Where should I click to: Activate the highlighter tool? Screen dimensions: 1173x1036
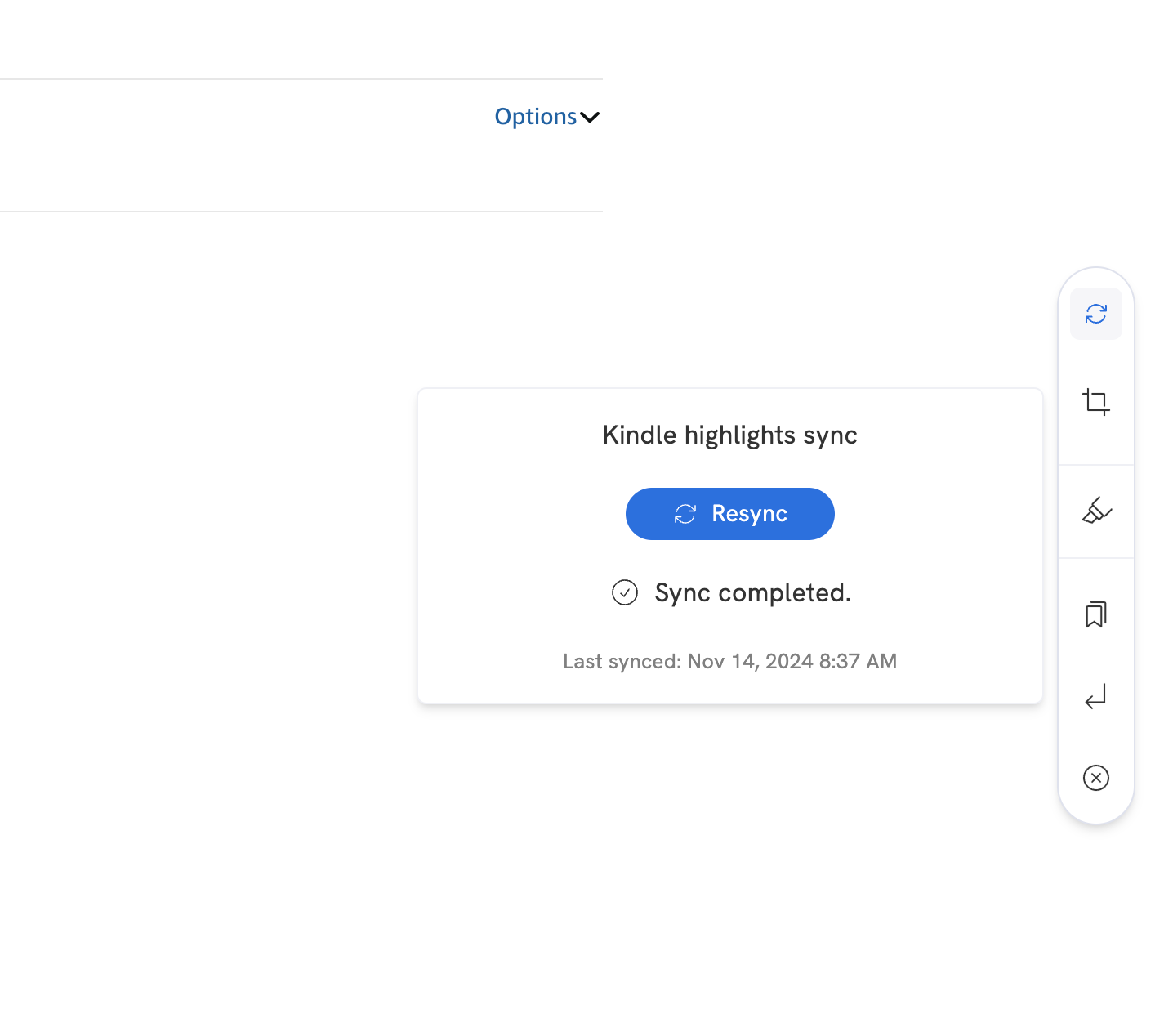point(1095,511)
